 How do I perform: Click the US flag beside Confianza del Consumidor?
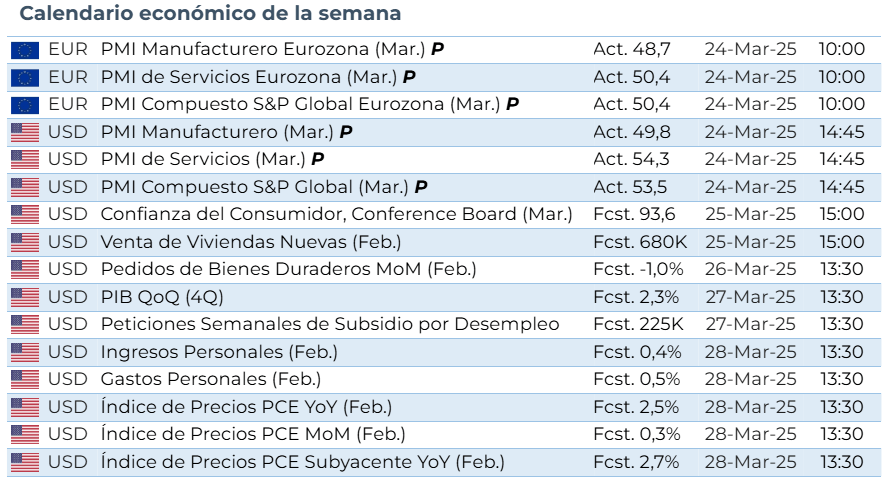tap(24, 214)
